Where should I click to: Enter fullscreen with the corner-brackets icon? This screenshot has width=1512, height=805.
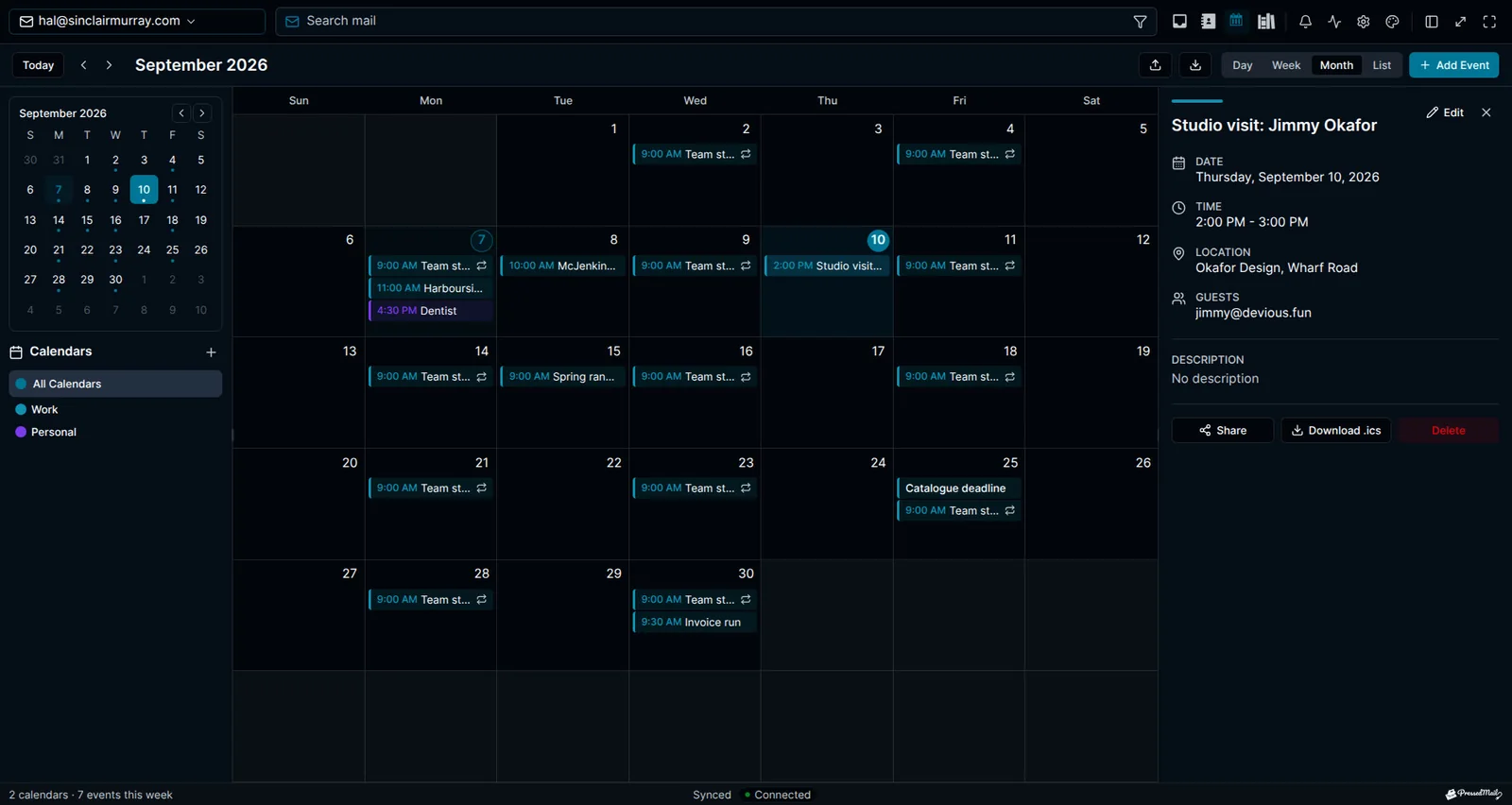point(1489,22)
